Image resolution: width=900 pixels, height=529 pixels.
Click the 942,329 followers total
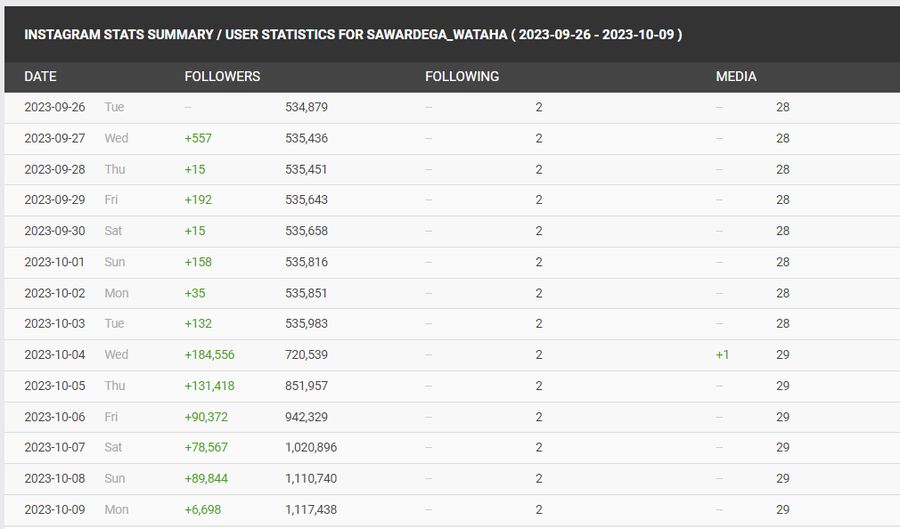coord(307,417)
